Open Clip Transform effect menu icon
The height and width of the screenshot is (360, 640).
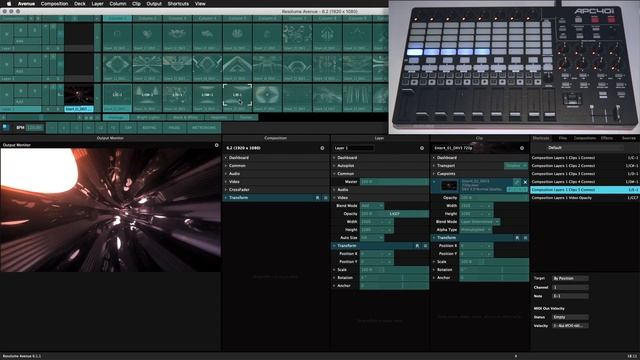tap(525, 238)
